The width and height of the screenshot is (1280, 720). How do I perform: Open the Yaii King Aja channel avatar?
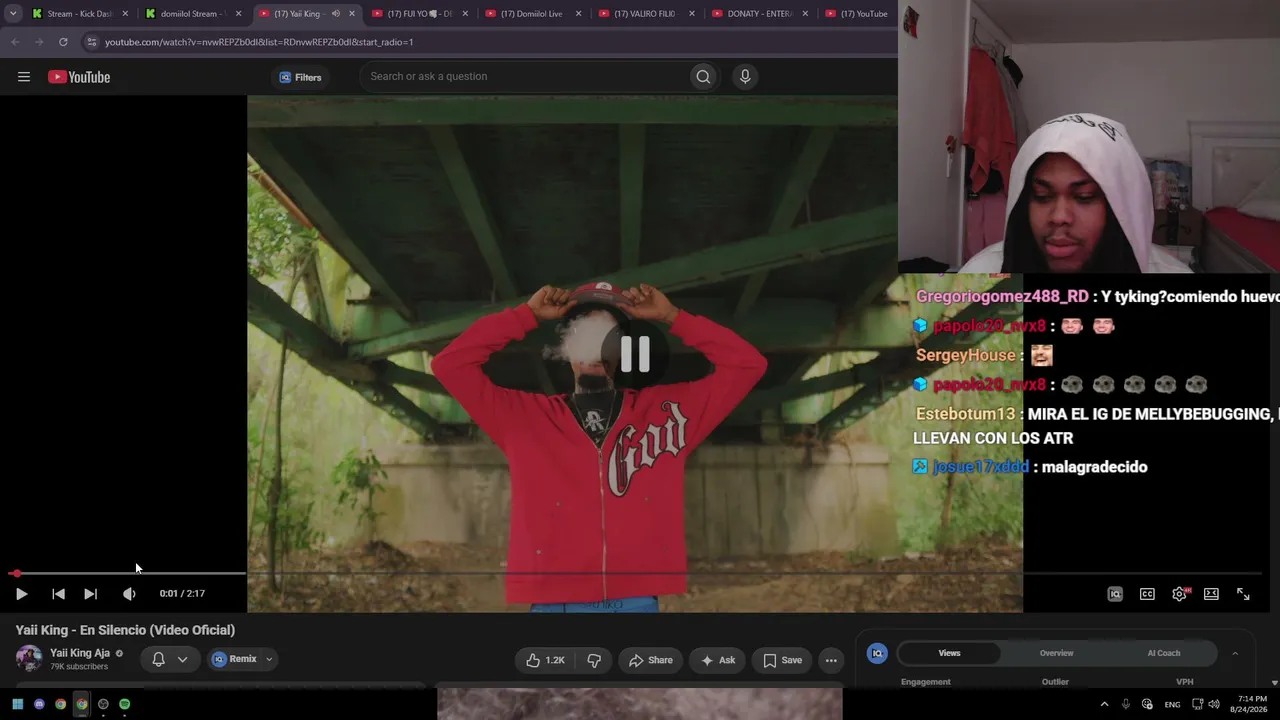tap(29, 659)
